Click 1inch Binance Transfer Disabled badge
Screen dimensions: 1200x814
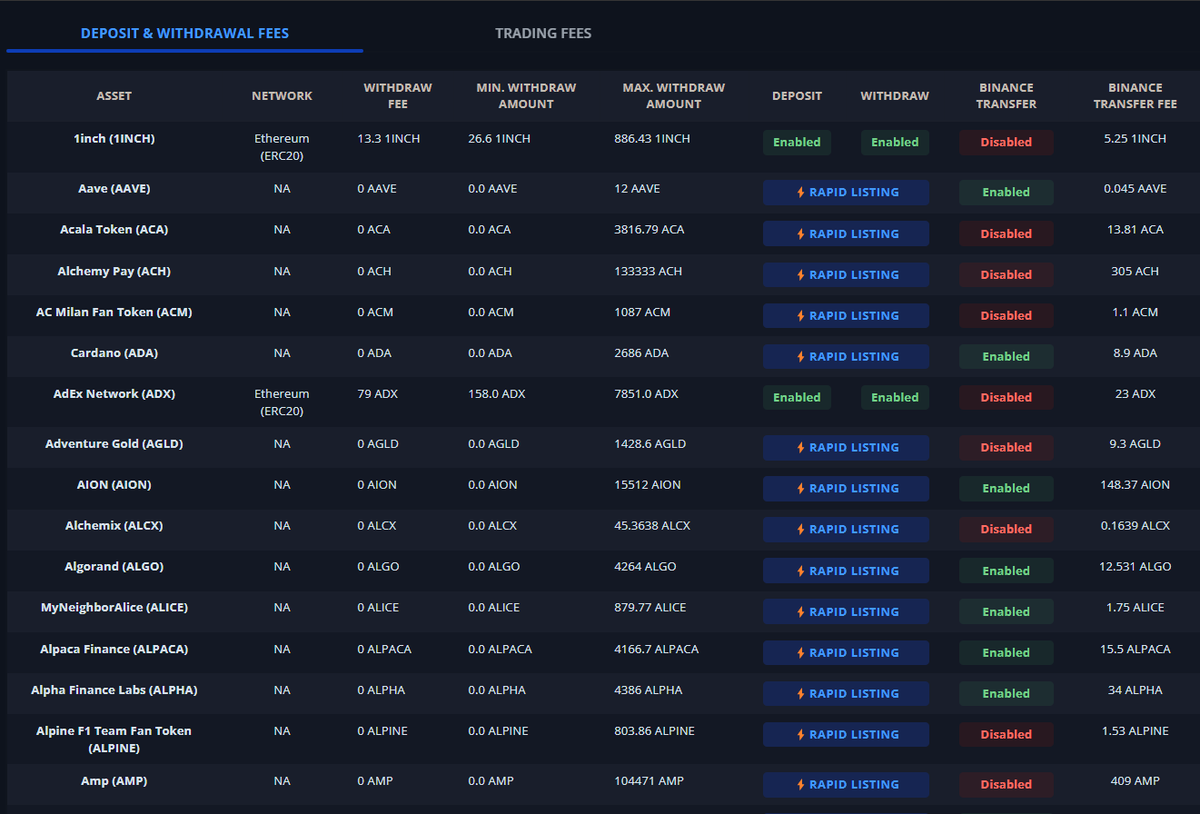(1006, 142)
